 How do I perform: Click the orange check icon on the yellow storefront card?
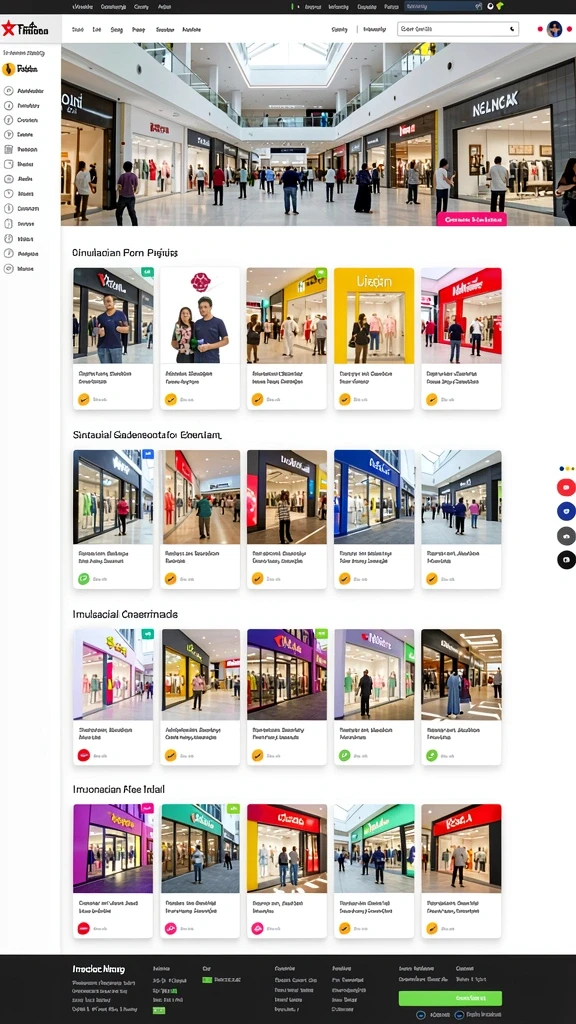click(x=344, y=399)
